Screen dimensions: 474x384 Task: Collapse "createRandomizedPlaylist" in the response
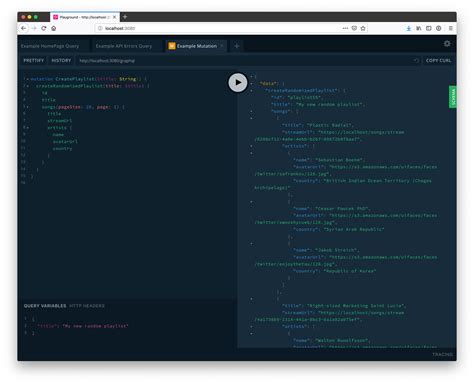(x=252, y=90)
